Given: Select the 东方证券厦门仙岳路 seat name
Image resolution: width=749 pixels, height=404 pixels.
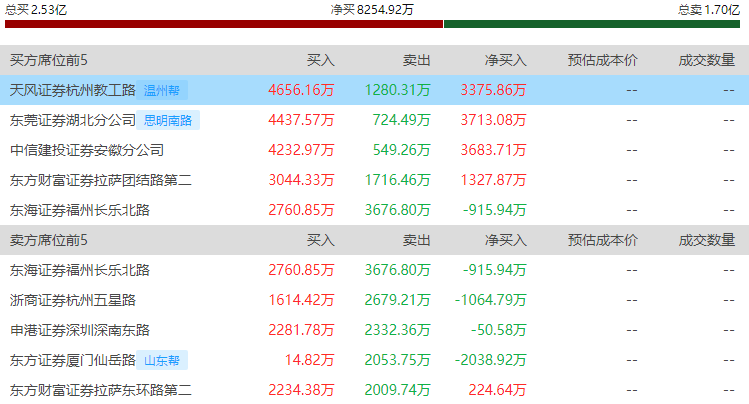Looking at the screenshot, I should tap(73, 361).
